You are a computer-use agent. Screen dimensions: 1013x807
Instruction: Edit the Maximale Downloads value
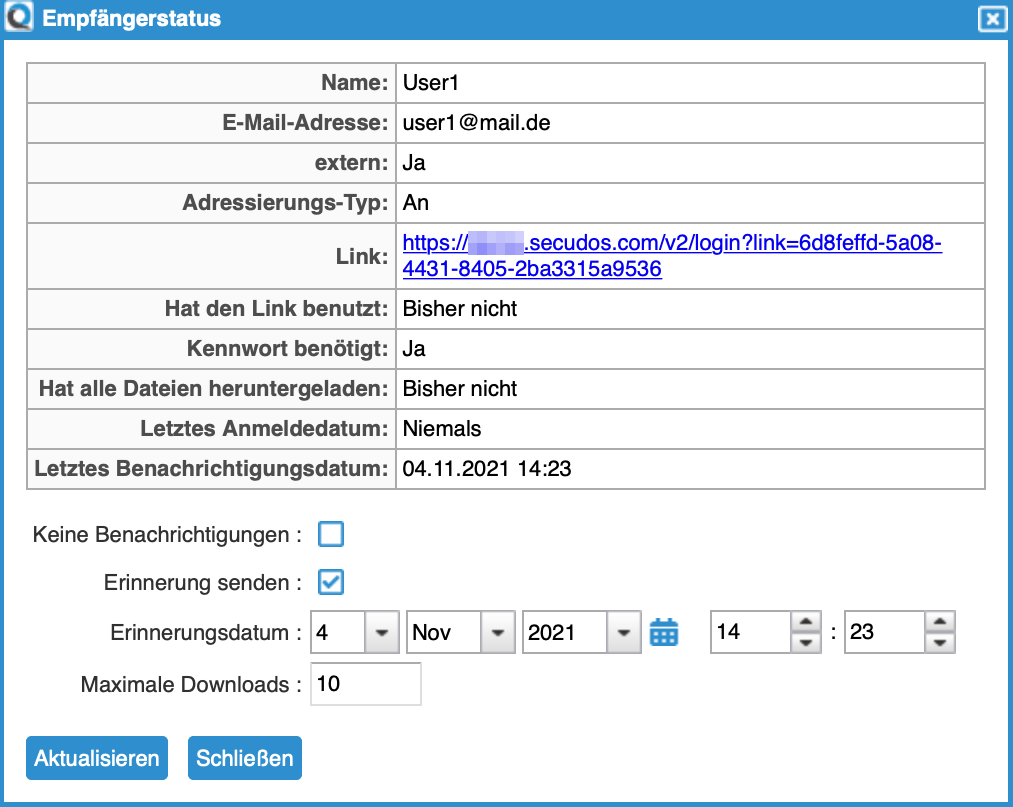click(365, 684)
